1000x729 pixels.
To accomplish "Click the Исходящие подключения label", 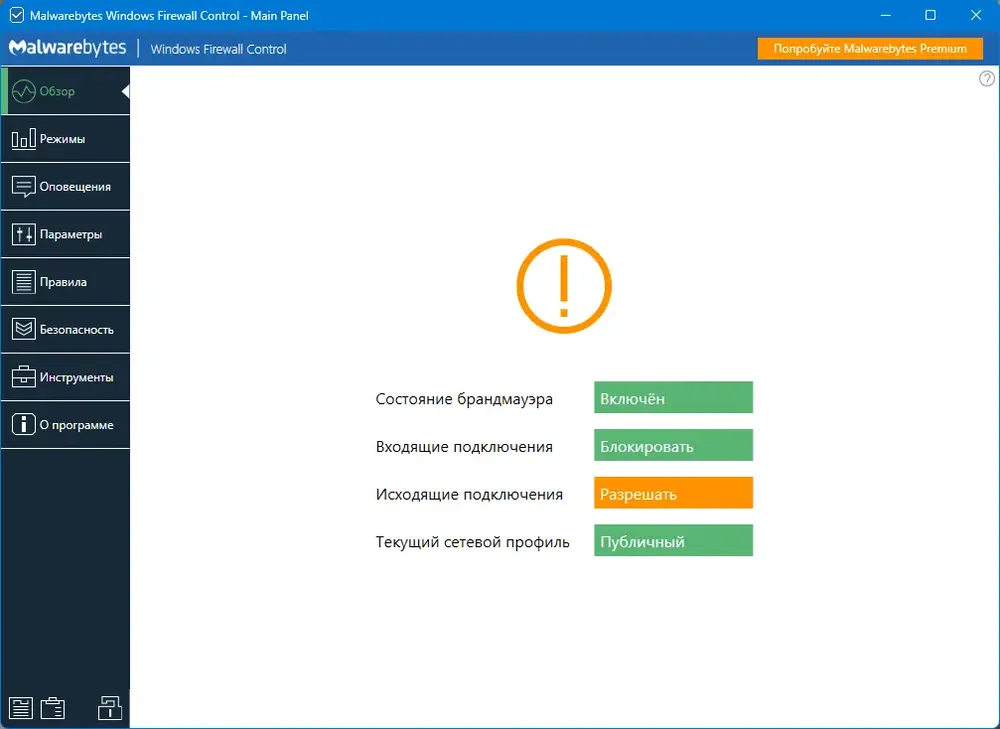I will [x=469, y=495].
